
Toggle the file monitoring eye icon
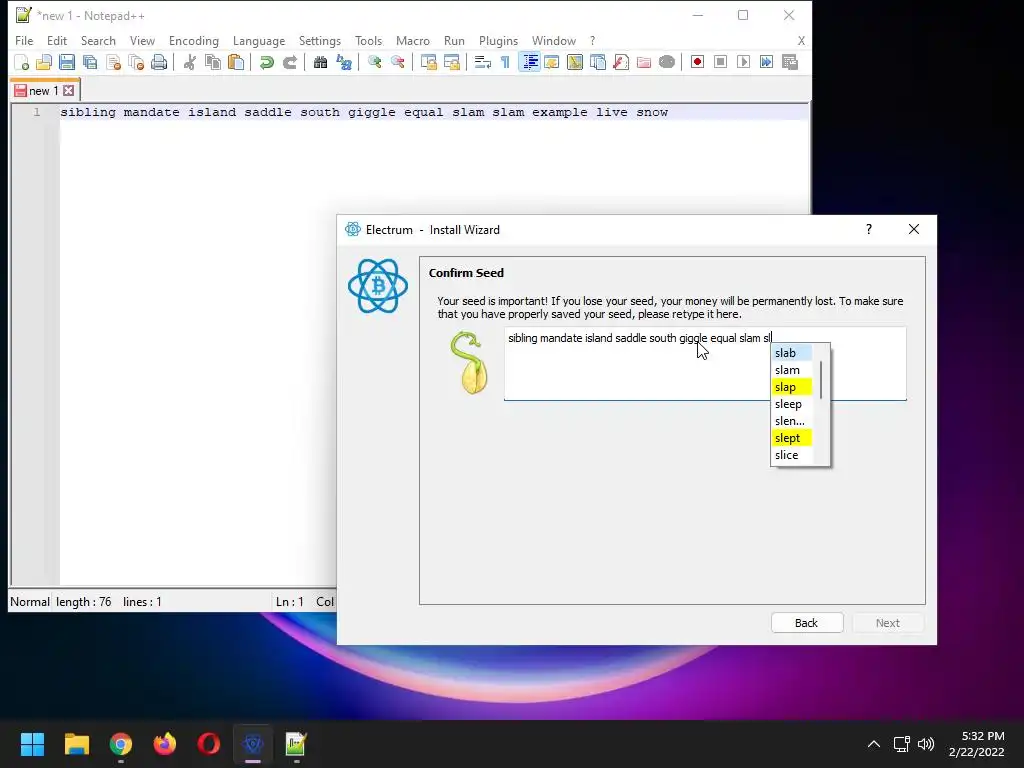coord(667,62)
